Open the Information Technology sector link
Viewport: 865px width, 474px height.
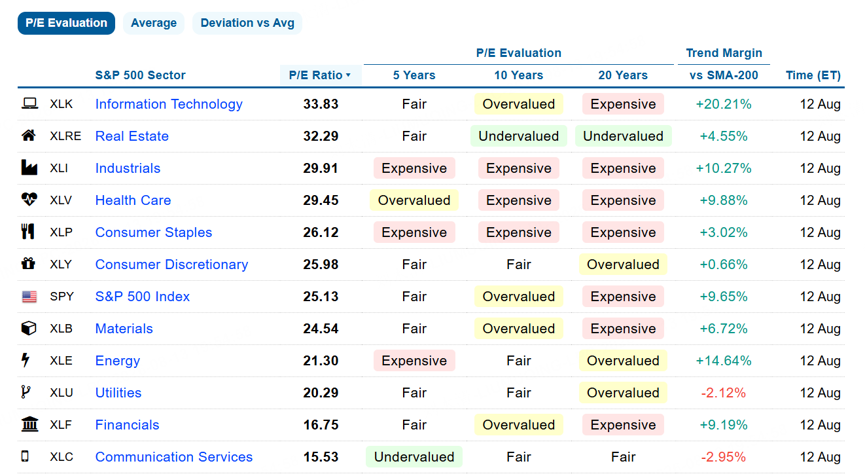click(x=169, y=104)
